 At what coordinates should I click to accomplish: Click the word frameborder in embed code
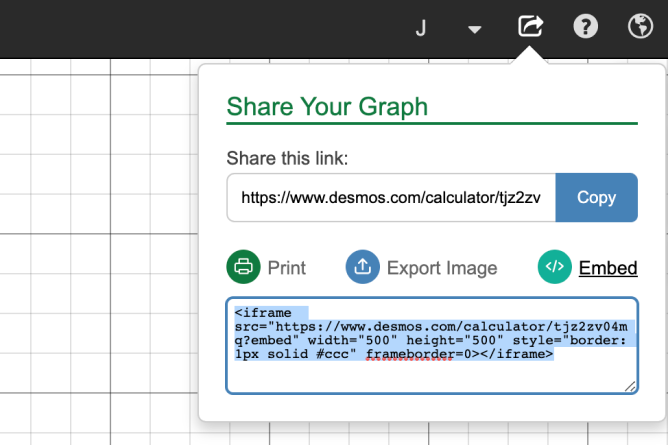point(409,354)
